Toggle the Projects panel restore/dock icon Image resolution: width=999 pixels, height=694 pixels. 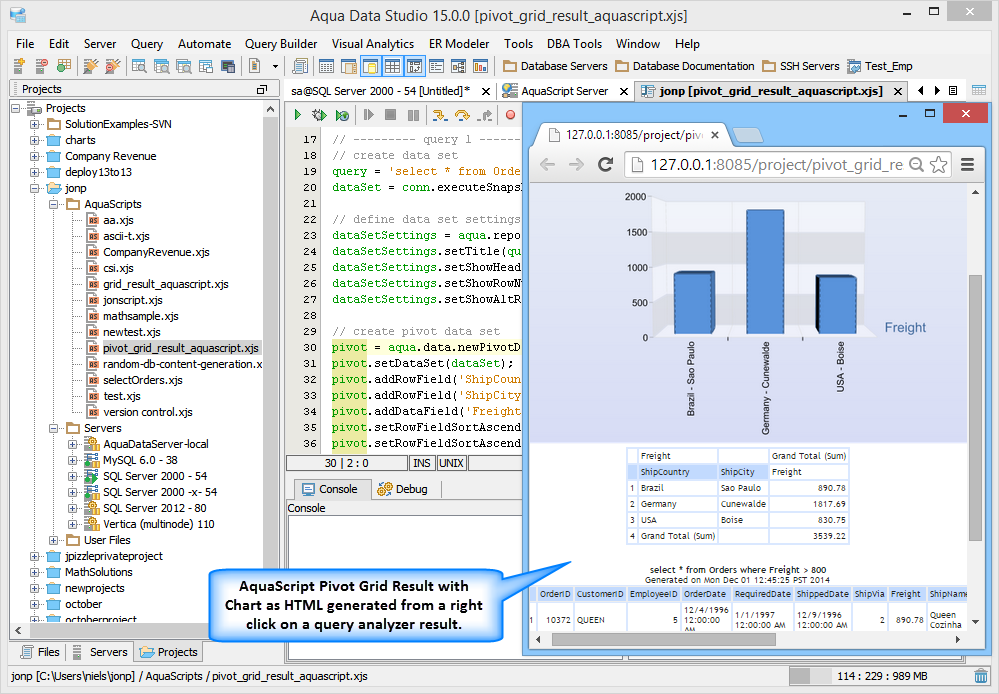click(x=262, y=89)
